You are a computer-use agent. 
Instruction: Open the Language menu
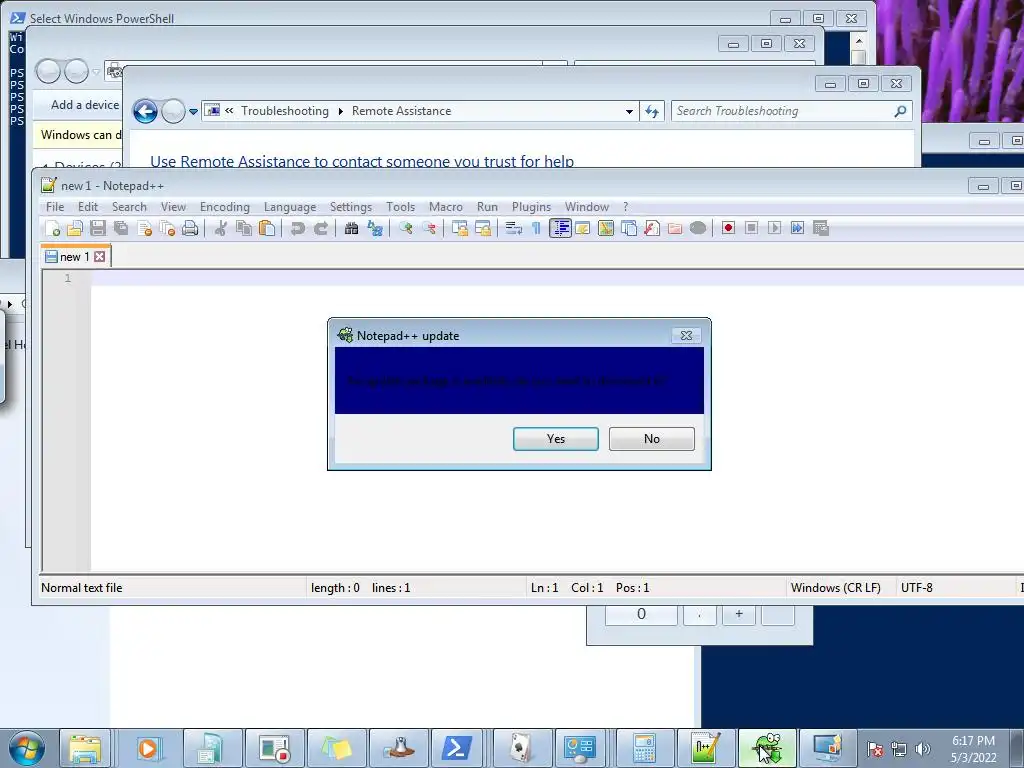[290, 207]
